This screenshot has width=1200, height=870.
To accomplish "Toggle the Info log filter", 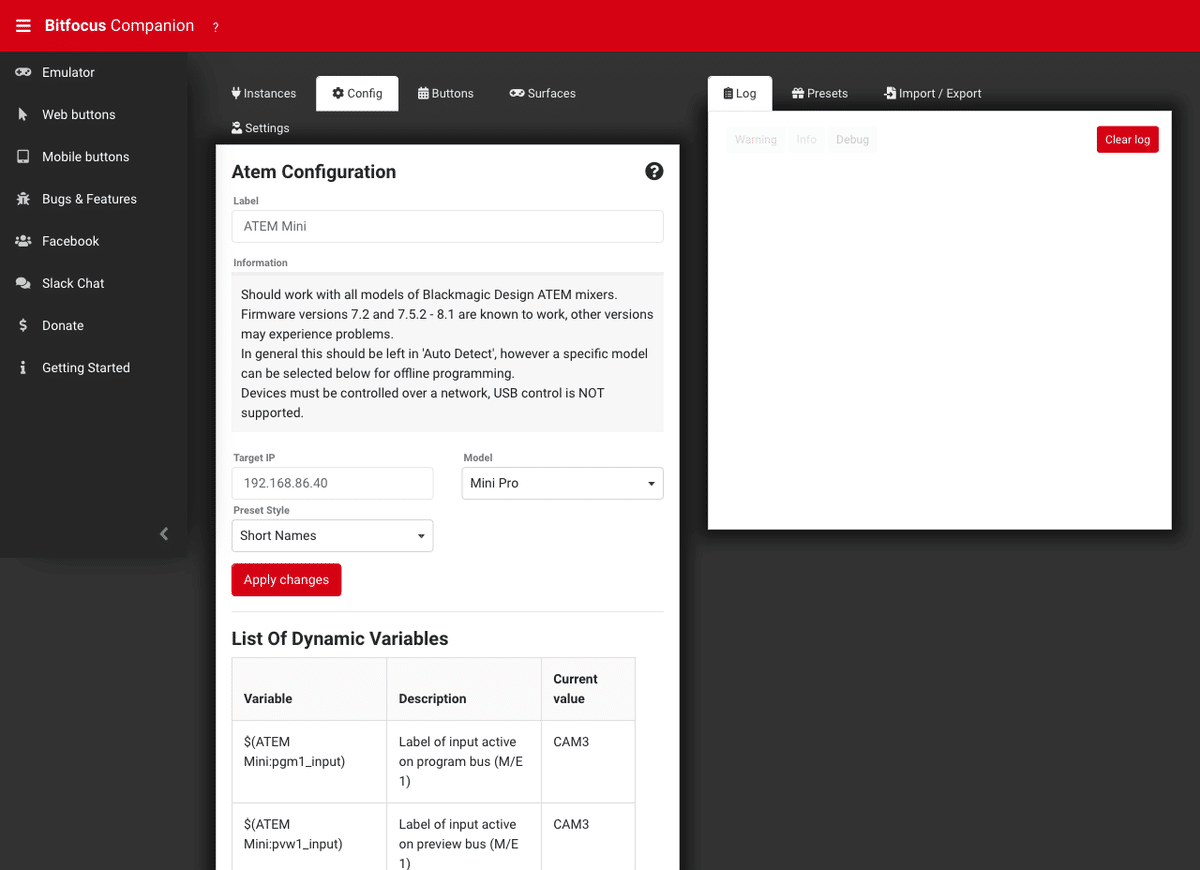I will 807,140.
